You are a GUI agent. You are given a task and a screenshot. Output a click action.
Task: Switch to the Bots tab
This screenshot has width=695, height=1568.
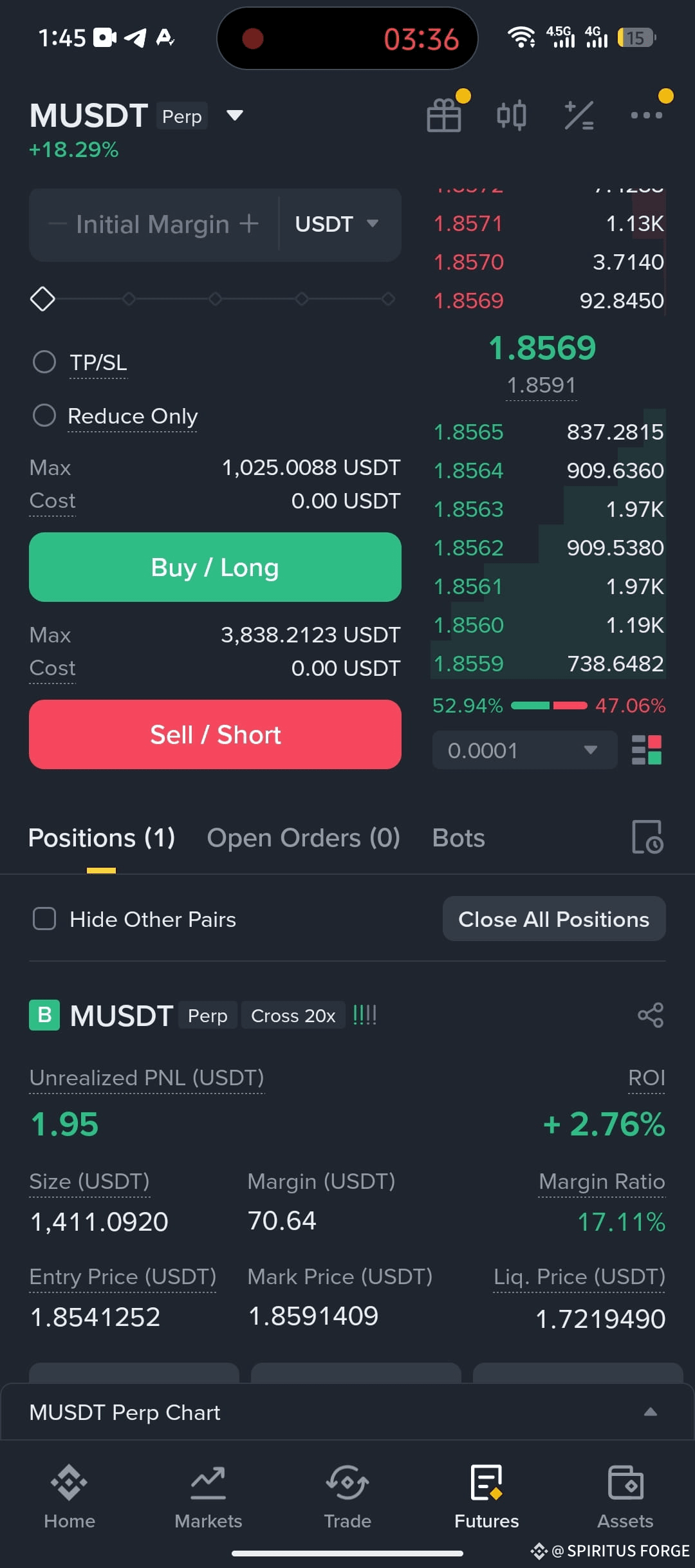click(459, 838)
